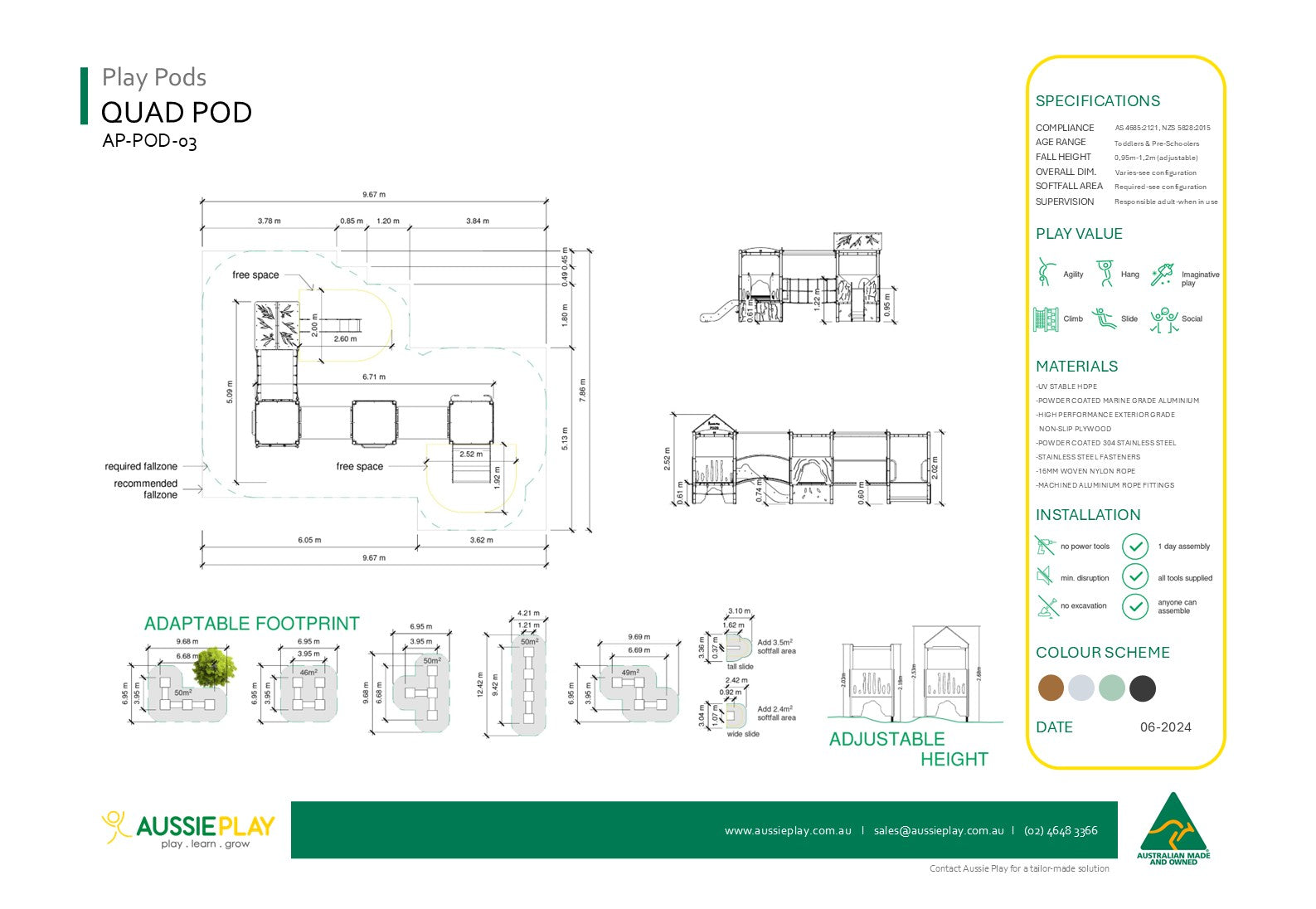Click the 5.09 m dimension label
The image size is (1316, 909).
[230, 392]
